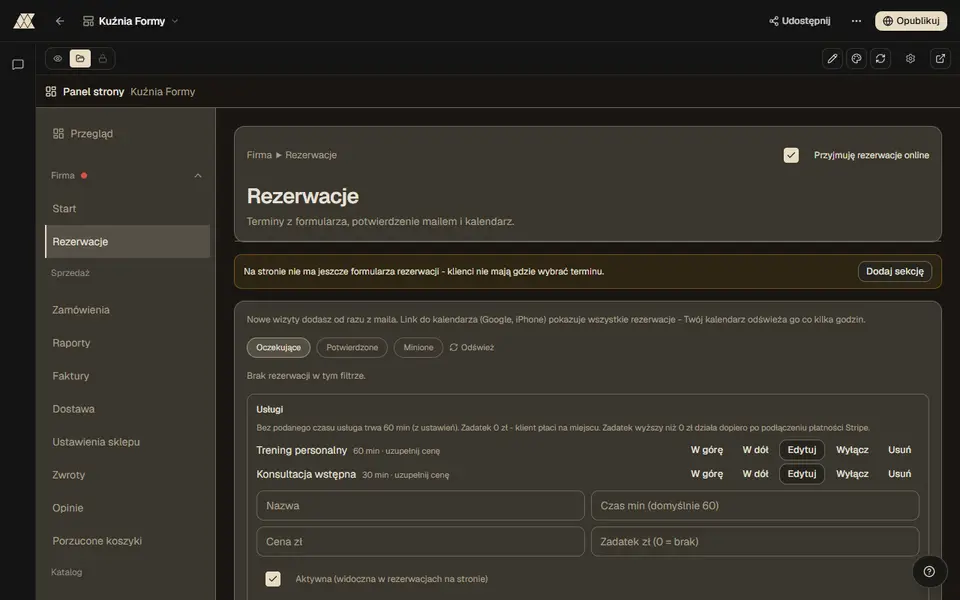Click Usuń for Konsultacja wstępna
960x600 pixels.
(x=899, y=474)
